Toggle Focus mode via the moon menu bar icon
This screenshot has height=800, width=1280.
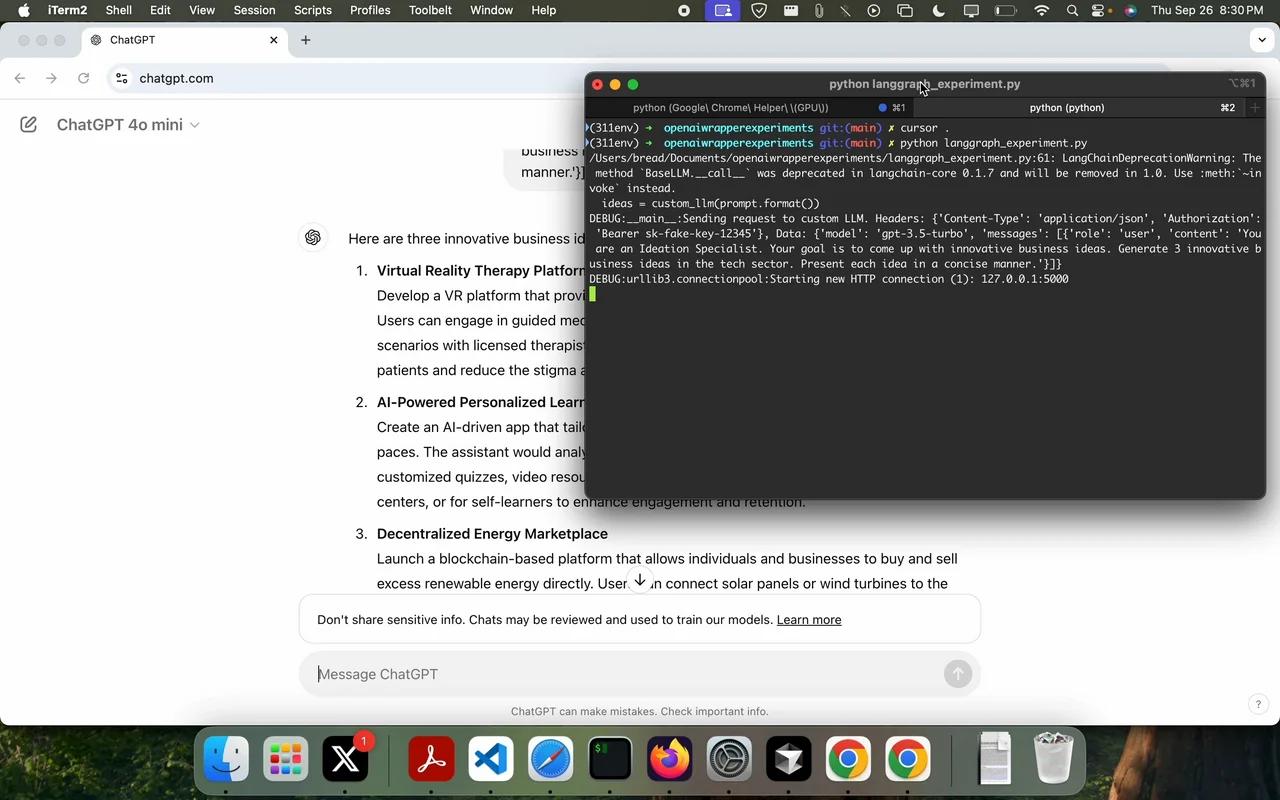[938, 10]
